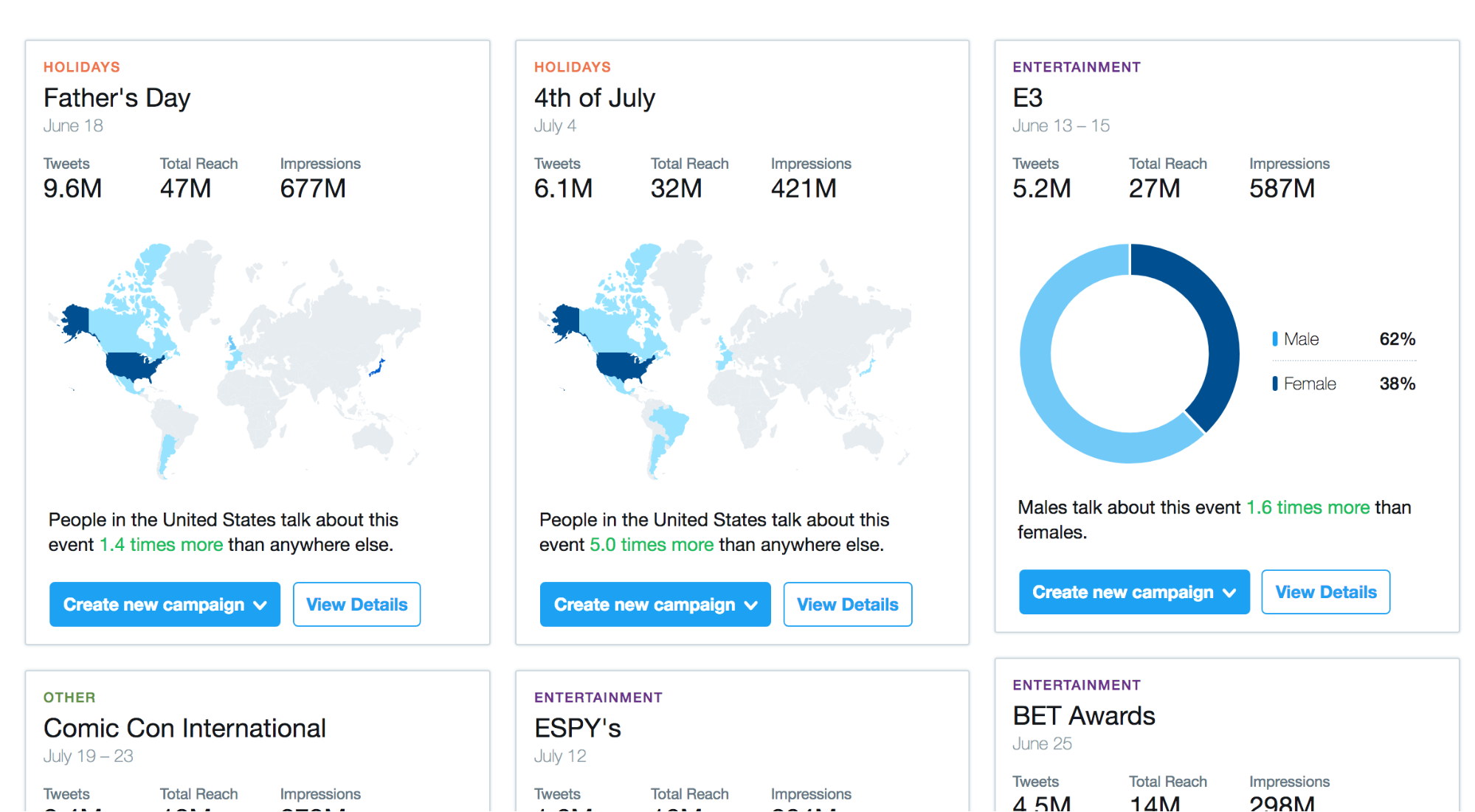Screen dimensions: 1475x812
Task: Select the Father's Day event title
Action: [x=117, y=97]
